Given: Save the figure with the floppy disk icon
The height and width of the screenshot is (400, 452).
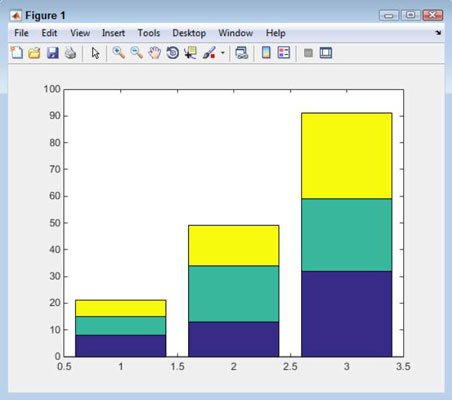Looking at the screenshot, I should coord(53,53).
